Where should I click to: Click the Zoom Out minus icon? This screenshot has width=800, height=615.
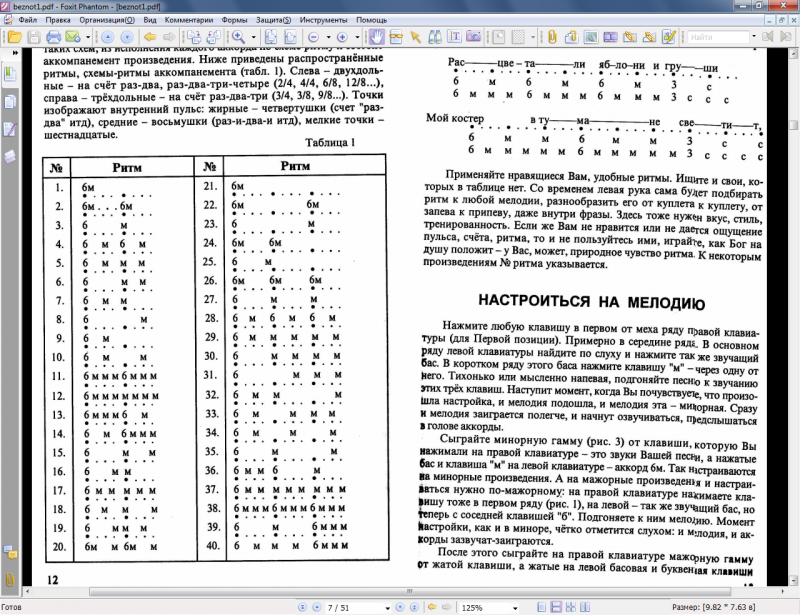[x=314, y=37]
